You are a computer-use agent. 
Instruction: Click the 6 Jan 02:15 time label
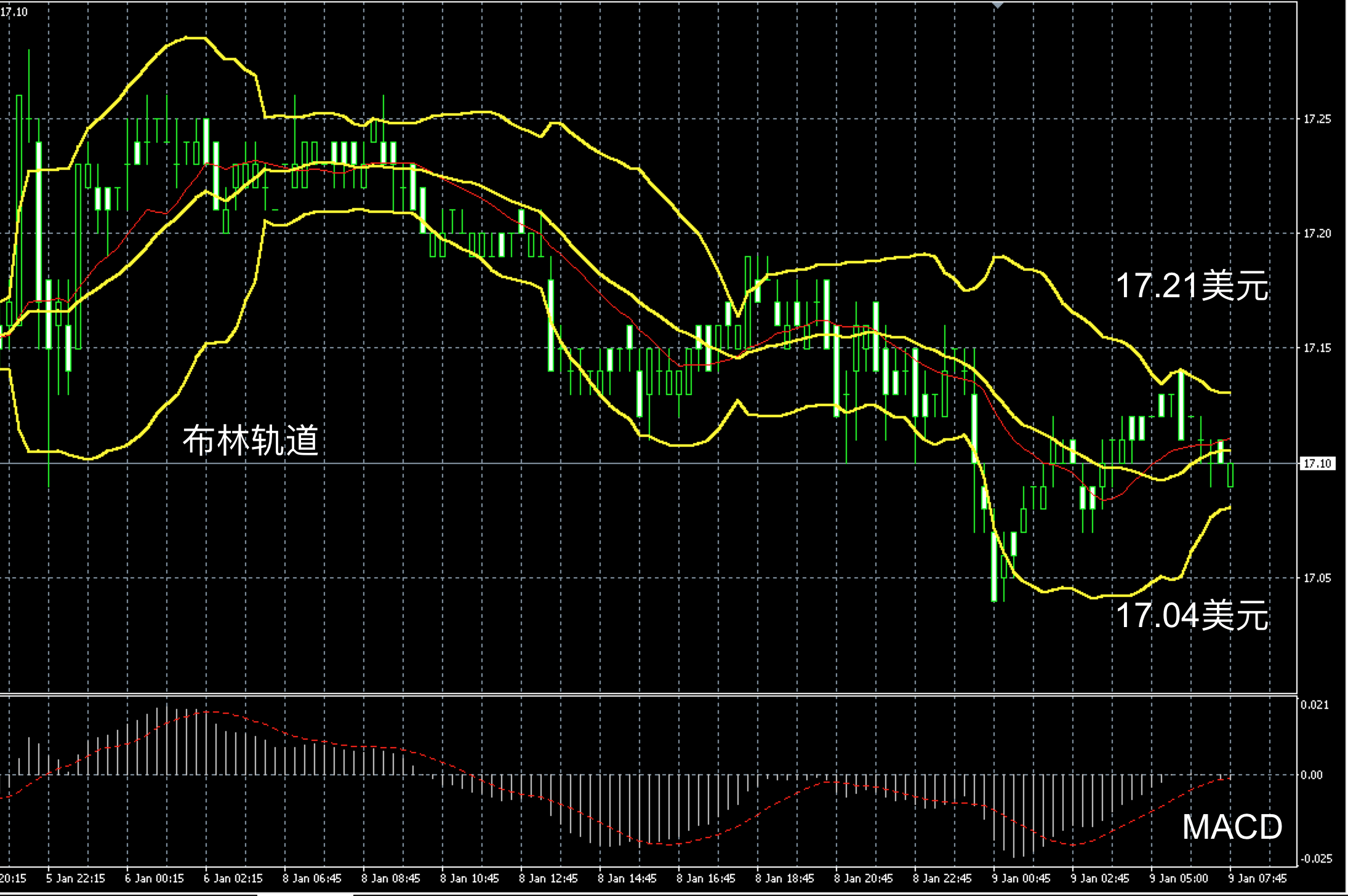click(x=233, y=878)
